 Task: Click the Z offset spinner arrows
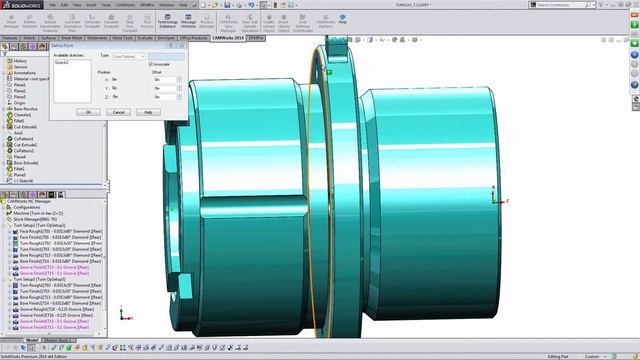click(179, 97)
